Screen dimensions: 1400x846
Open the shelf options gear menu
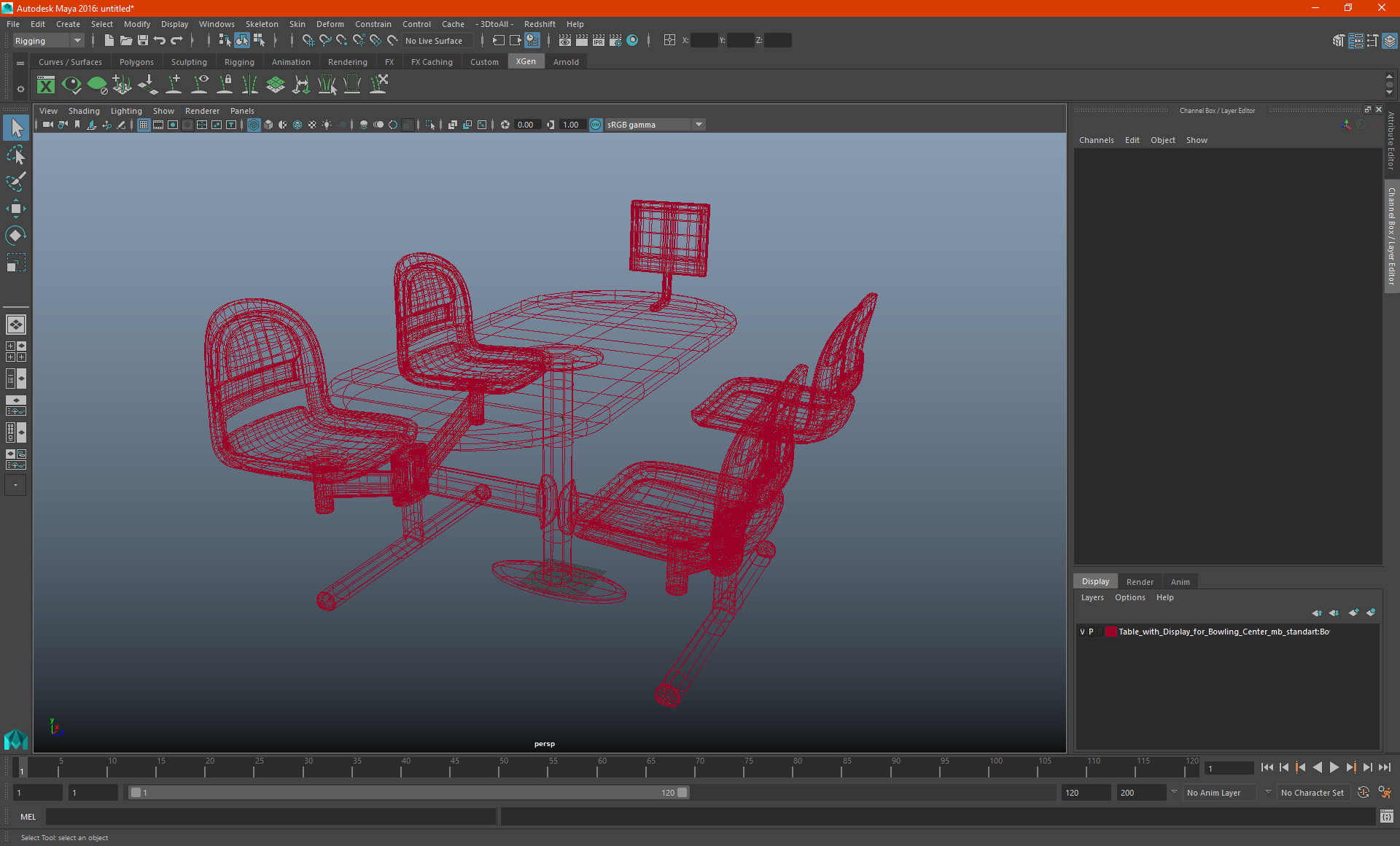pos(20,89)
